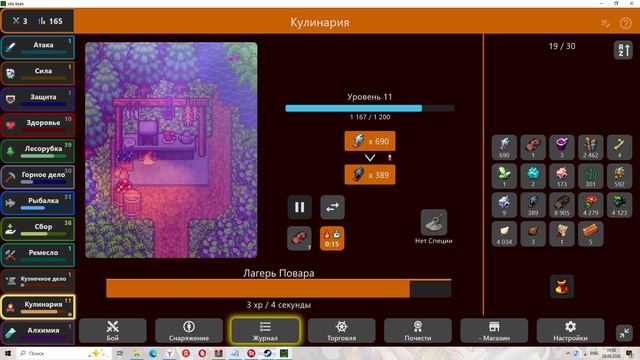Select the Кулинария skill
The height and width of the screenshot is (360, 640).
(x=38, y=307)
